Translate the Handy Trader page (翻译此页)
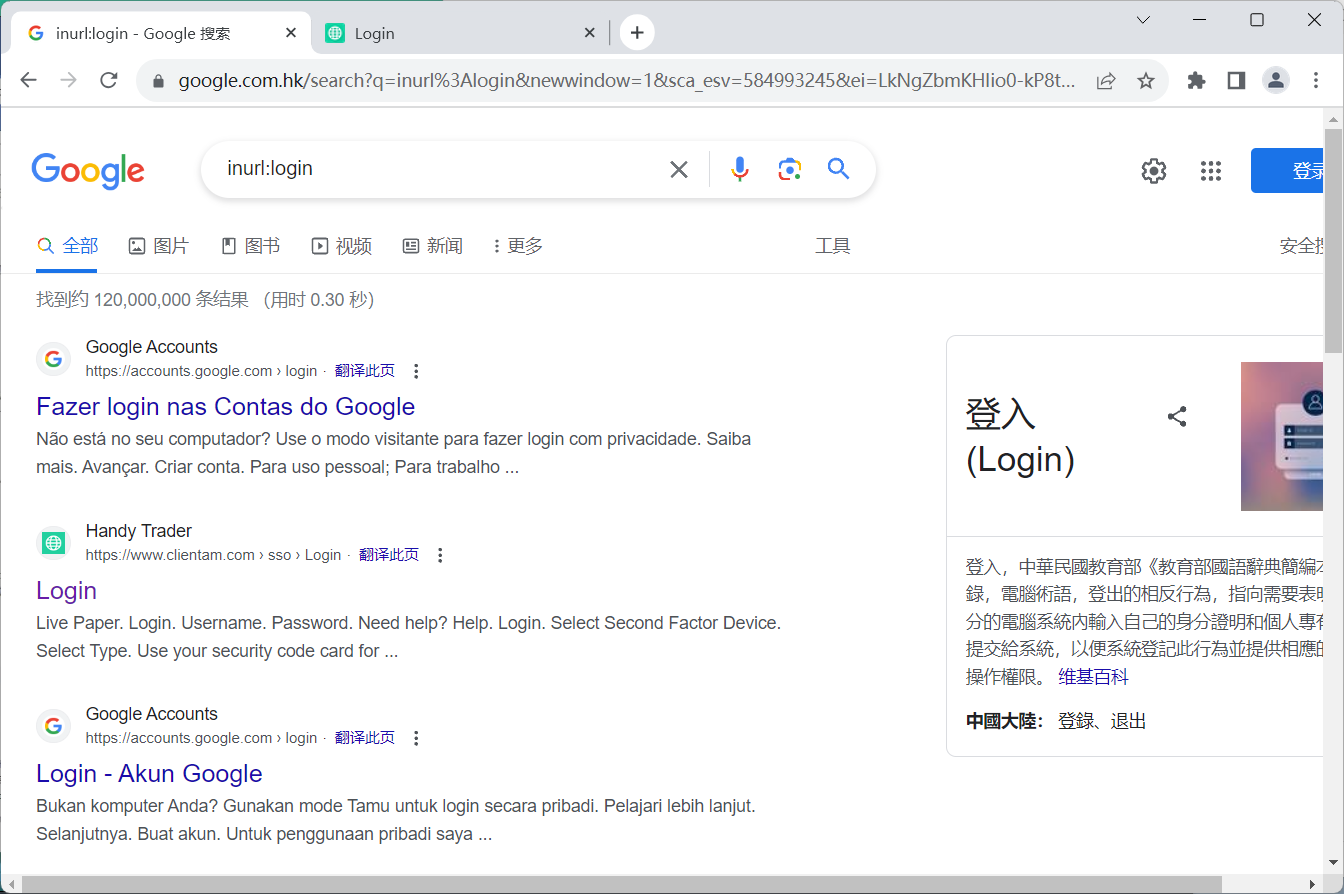The width and height of the screenshot is (1344, 894). point(389,555)
